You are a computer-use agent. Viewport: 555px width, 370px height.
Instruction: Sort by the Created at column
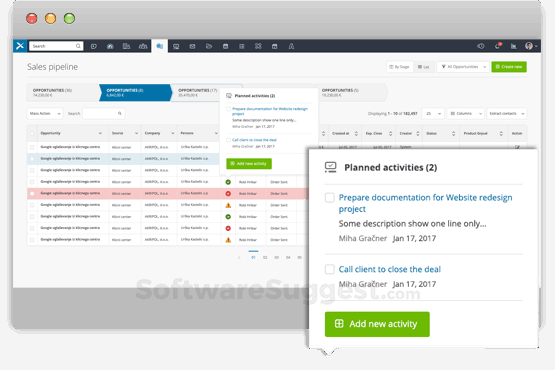coord(356,133)
